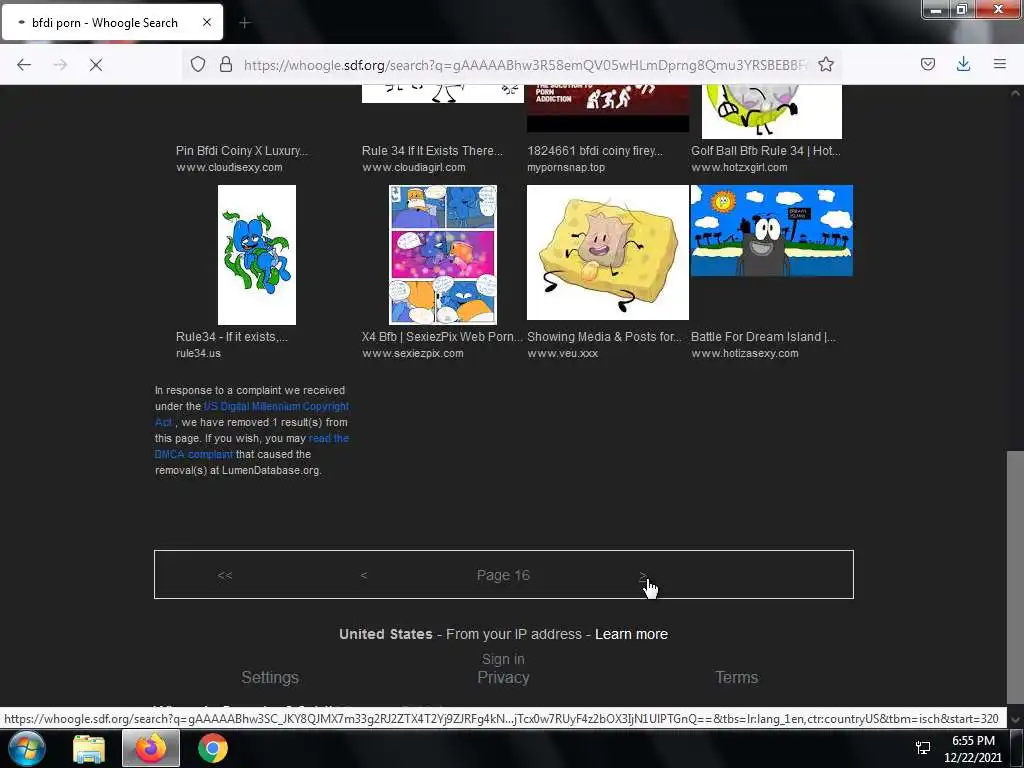Click the scrollbar down arrow
Image resolution: width=1024 pixels, height=768 pixels.
tap(1015, 720)
